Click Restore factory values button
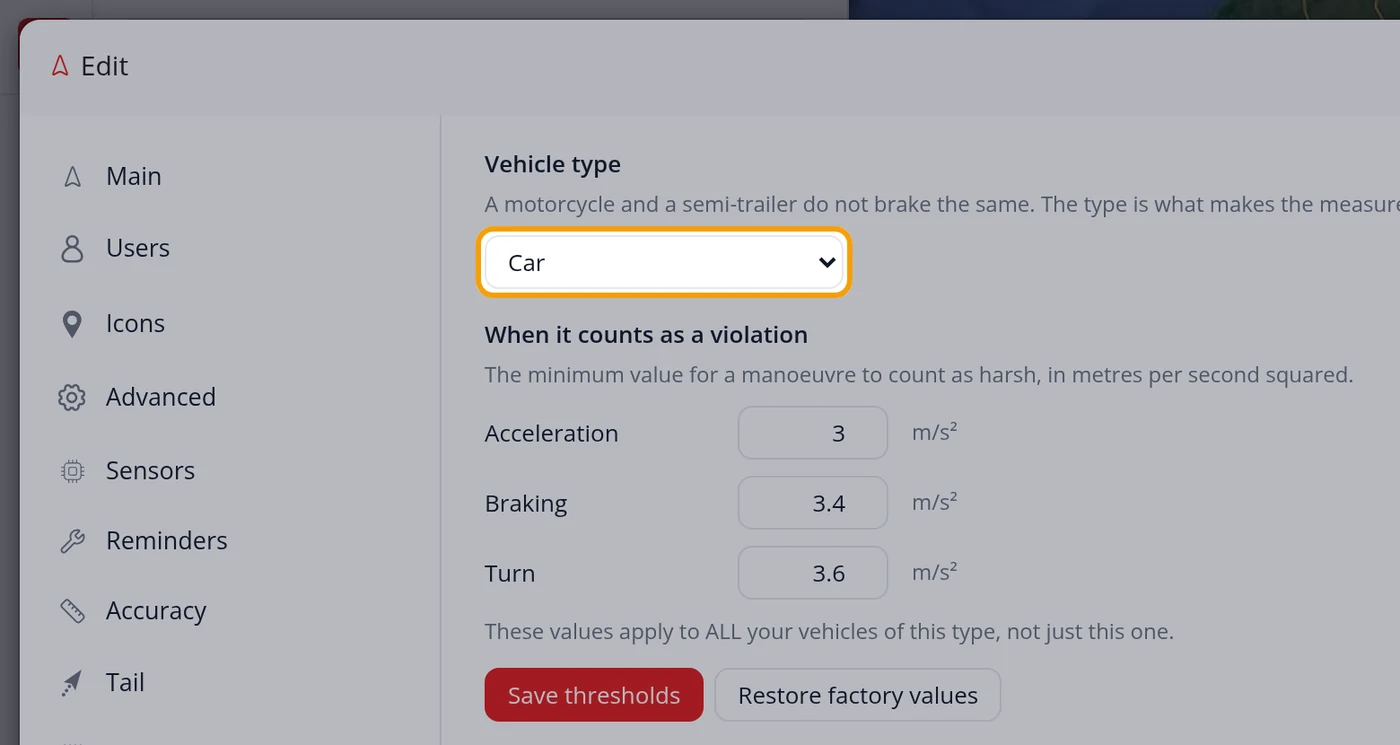 tap(858, 695)
